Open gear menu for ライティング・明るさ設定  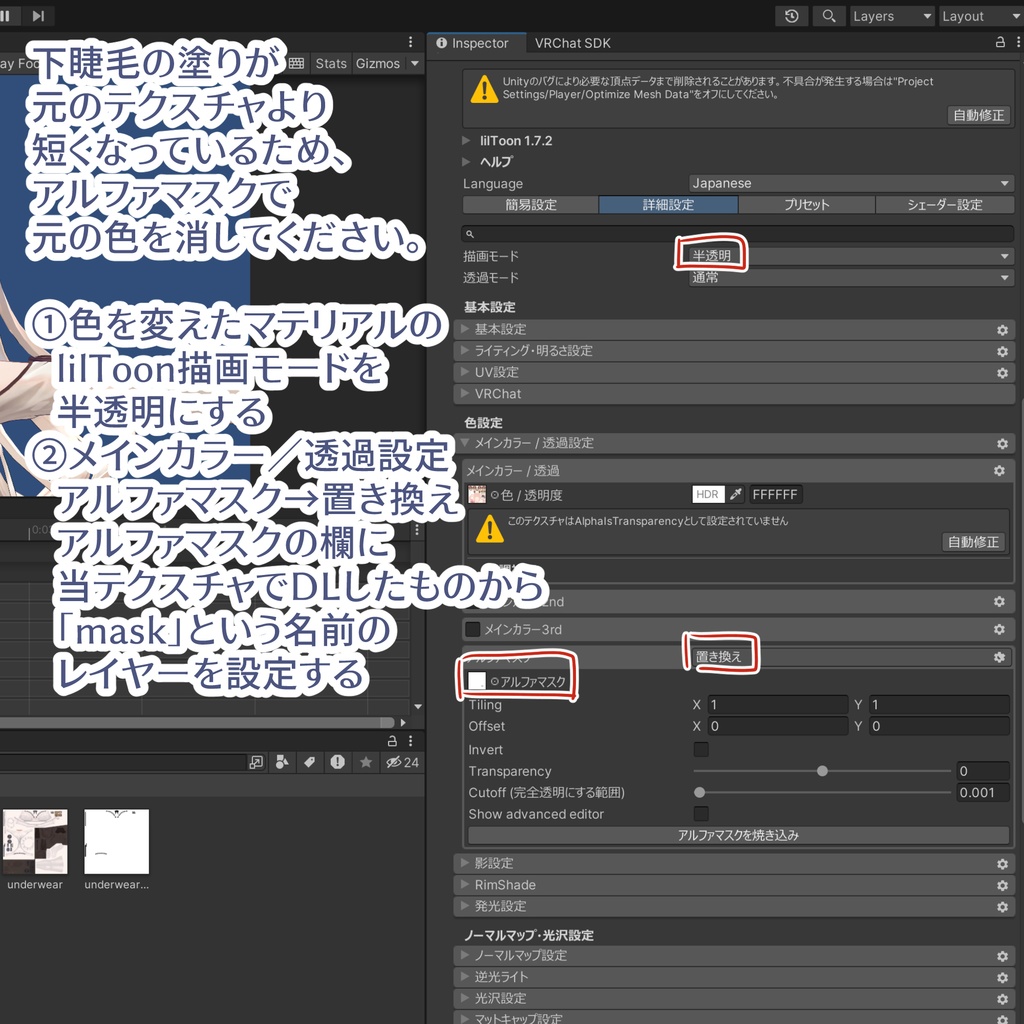(x=1002, y=352)
